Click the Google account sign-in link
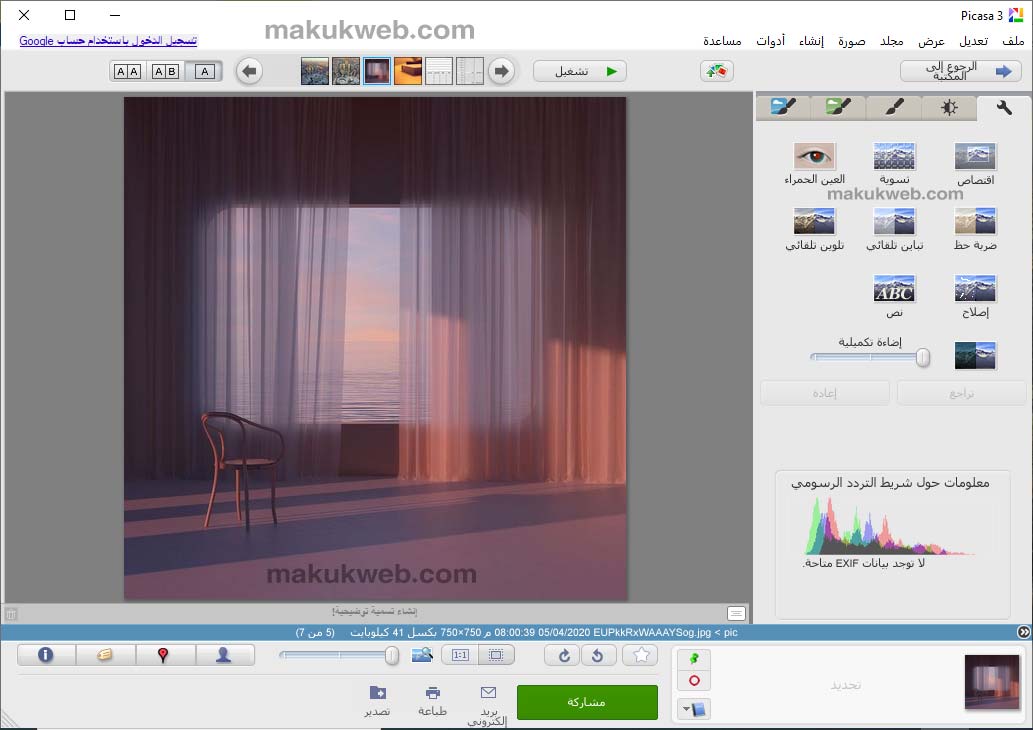This screenshot has width=1033, height=730. (x=108, y=41)
